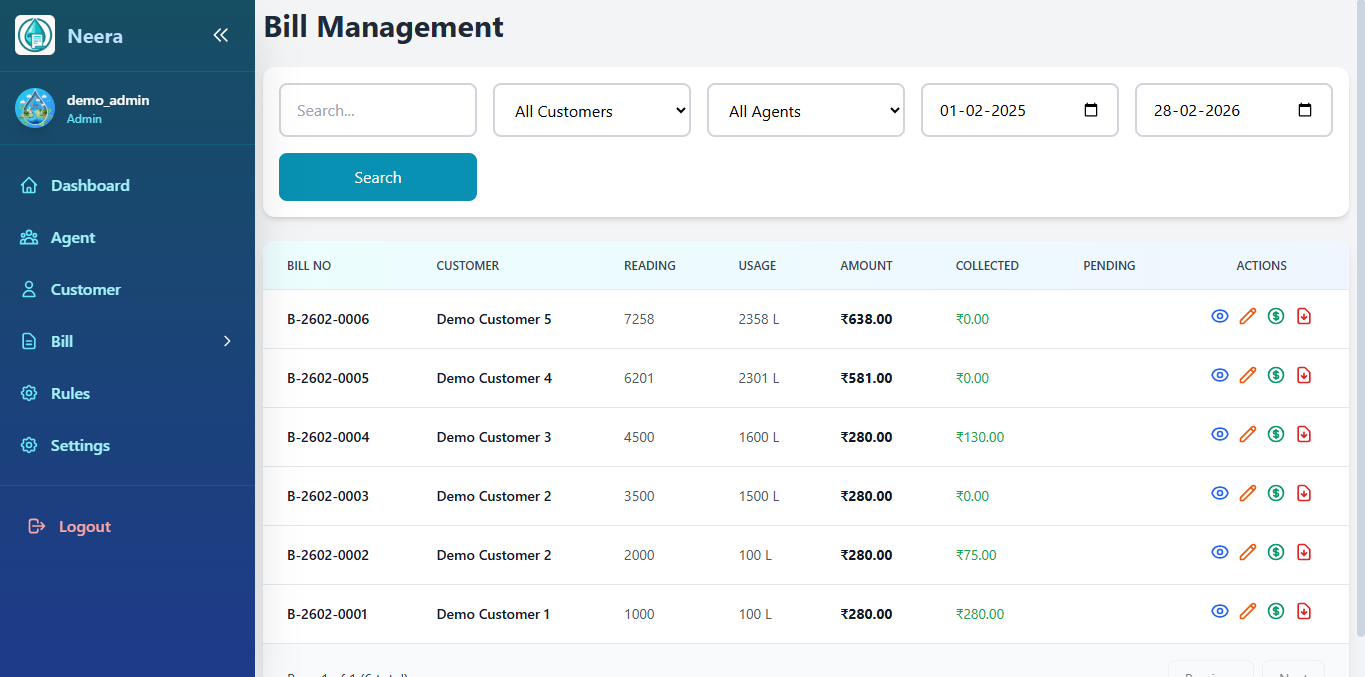Go to Dashboard in sidebar
1365x677 pixels.
(90, 186)
